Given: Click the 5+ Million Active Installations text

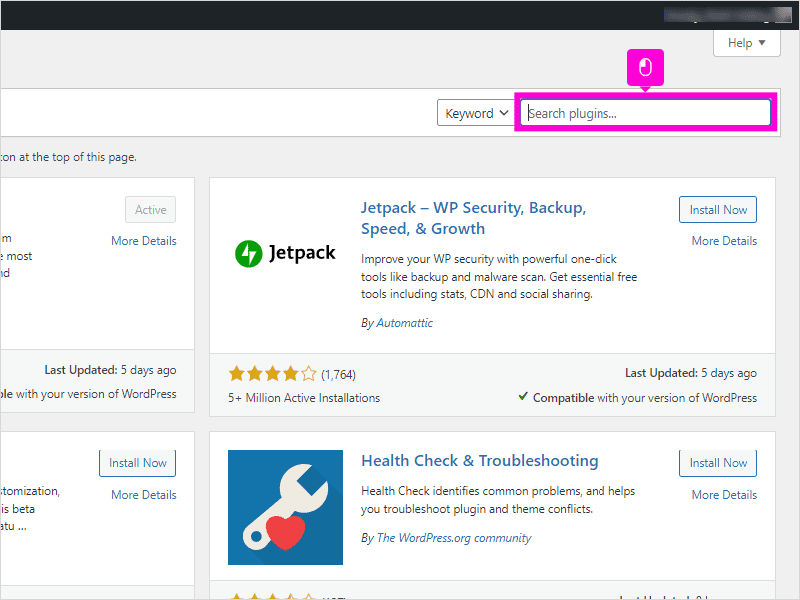Looking at the screenshot, I should [x=304, y=398].
